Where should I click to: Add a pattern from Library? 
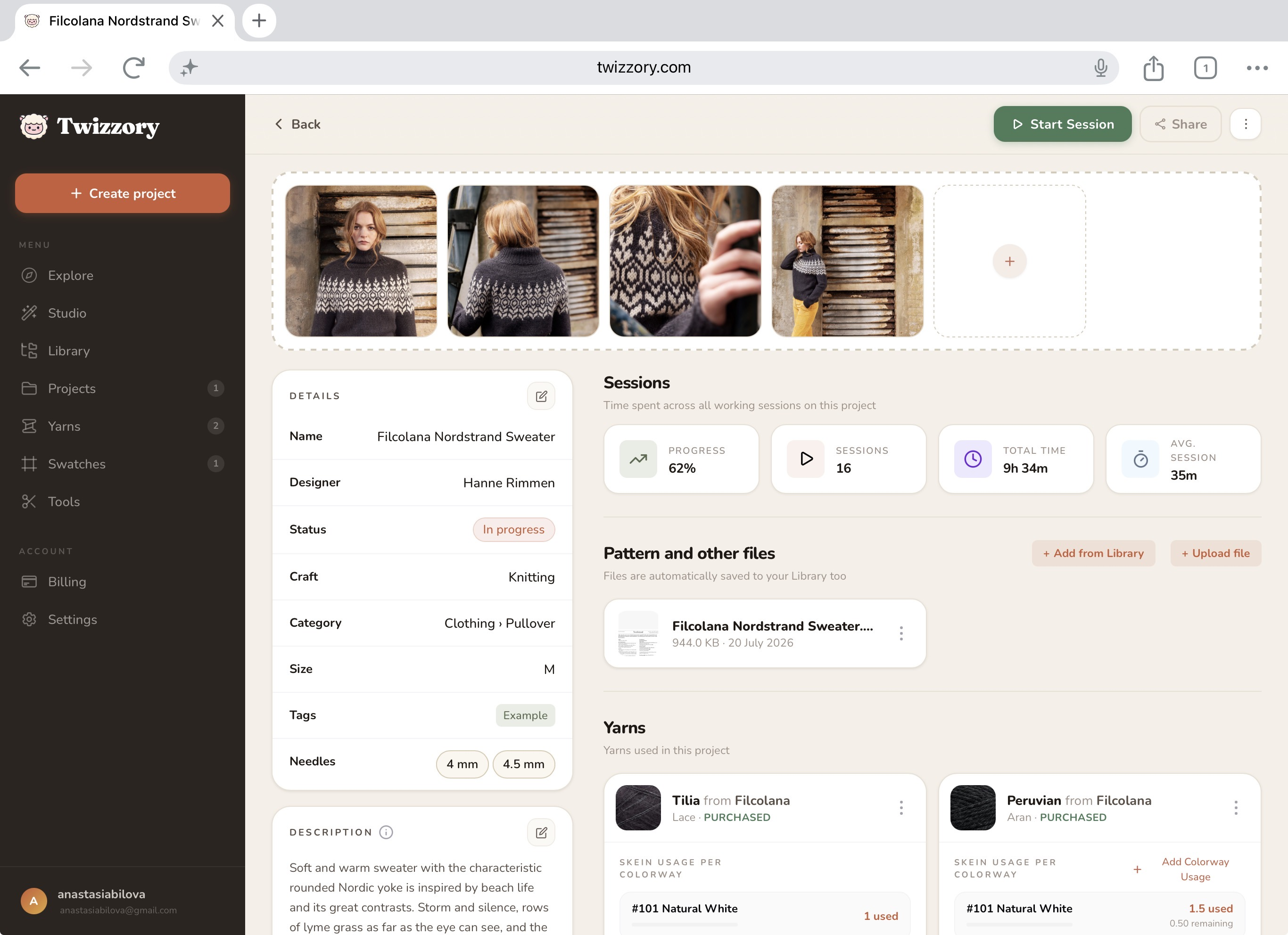coord(1094,553)
